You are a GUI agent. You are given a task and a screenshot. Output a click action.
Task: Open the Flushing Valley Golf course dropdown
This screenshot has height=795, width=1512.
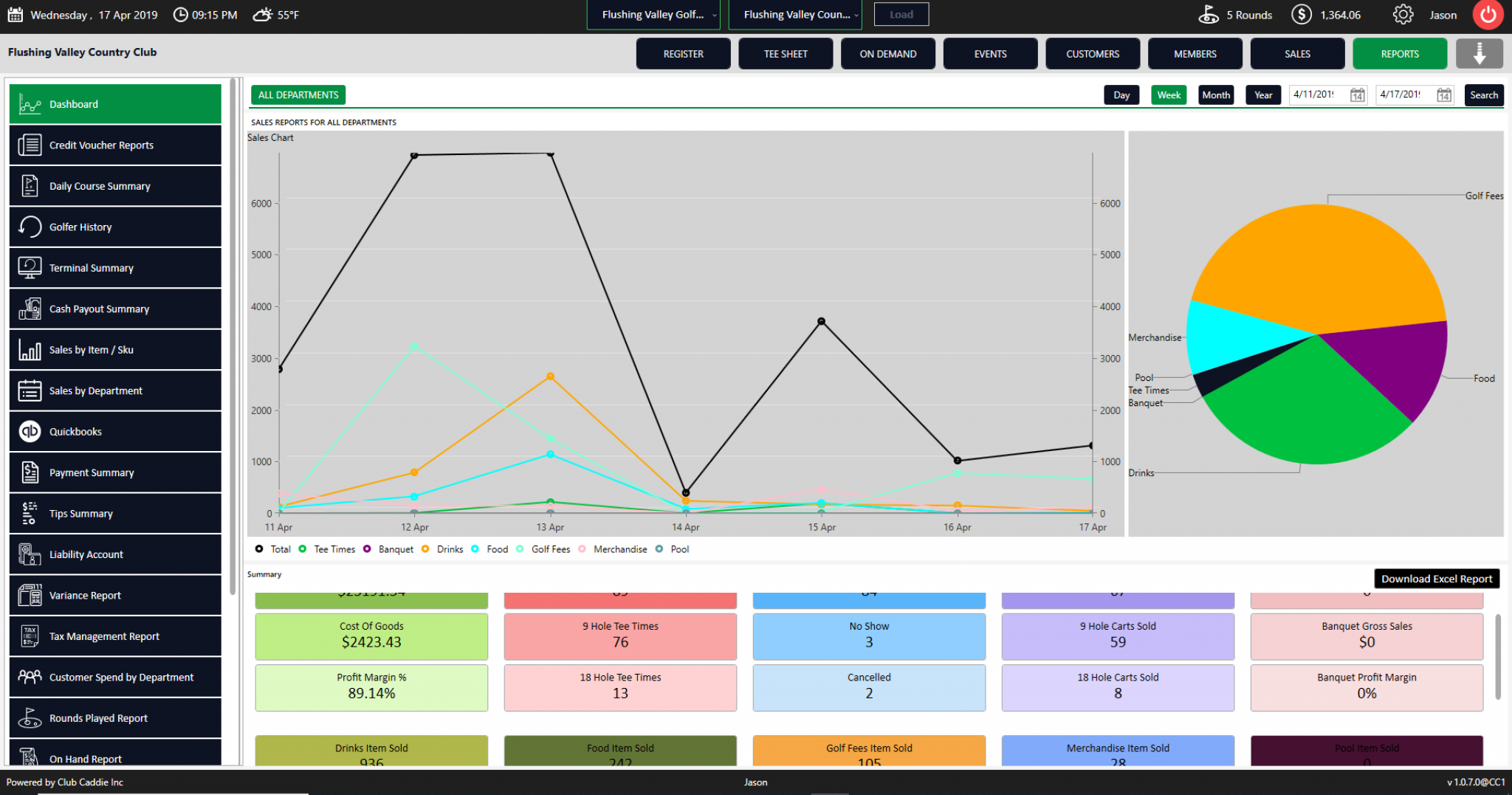pos(653,14)
